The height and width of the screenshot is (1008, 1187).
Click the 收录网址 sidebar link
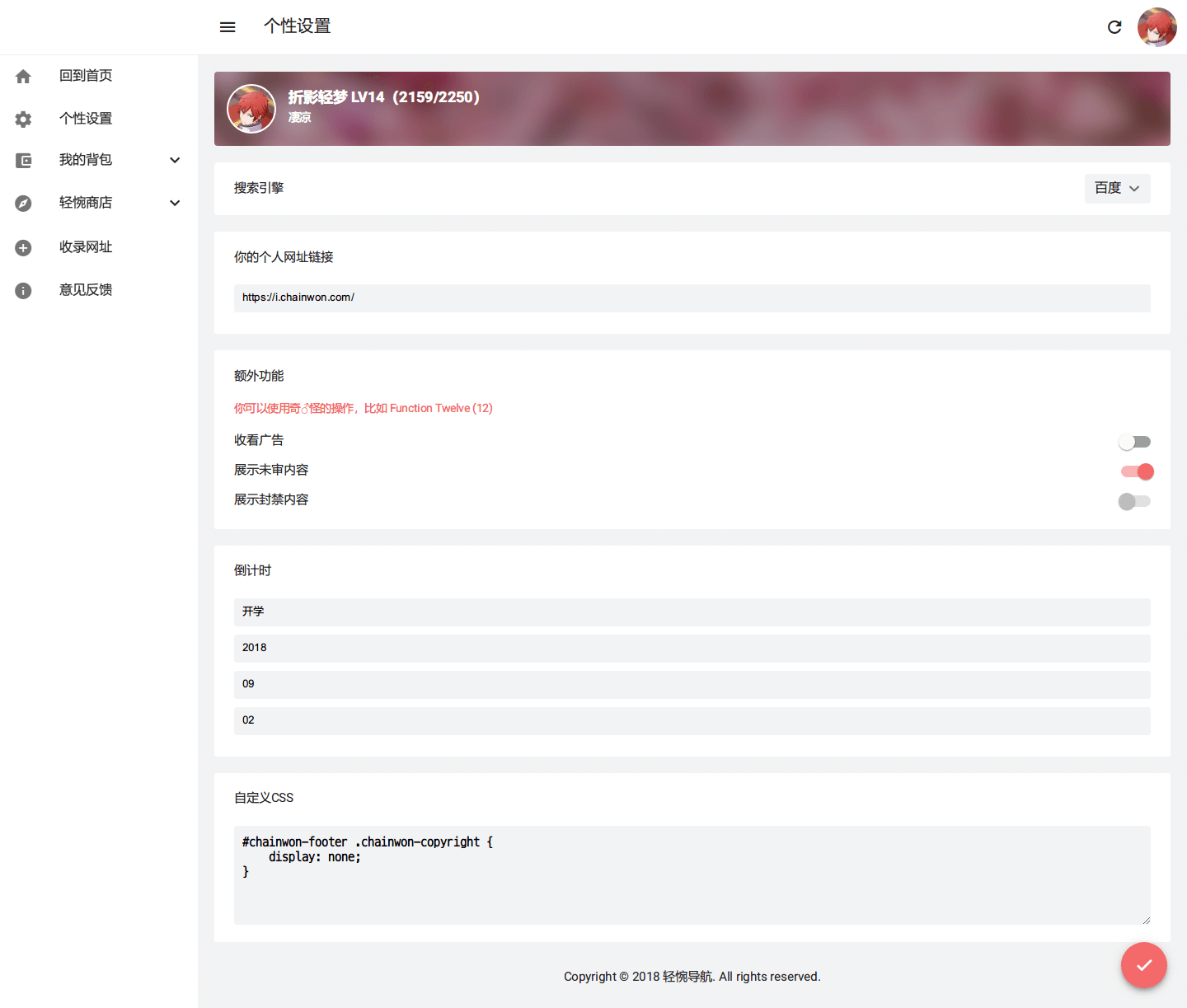86,247
